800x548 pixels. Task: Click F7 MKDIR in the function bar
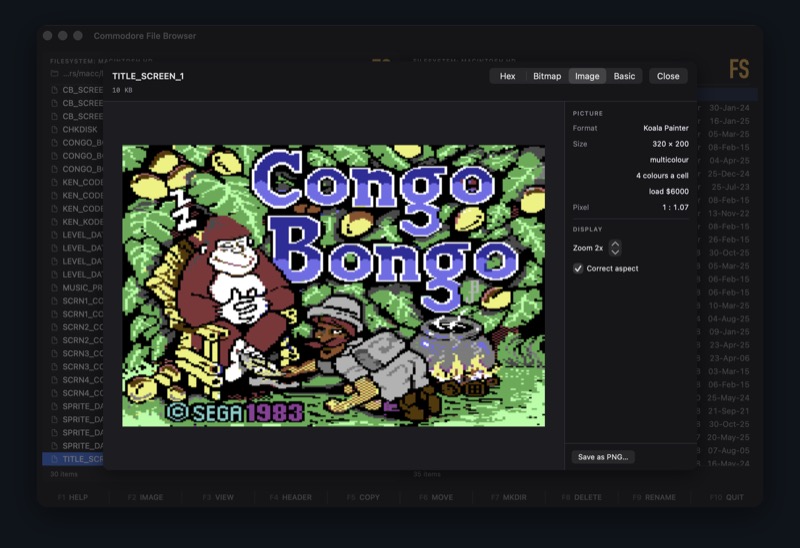(x=508, y=497)
